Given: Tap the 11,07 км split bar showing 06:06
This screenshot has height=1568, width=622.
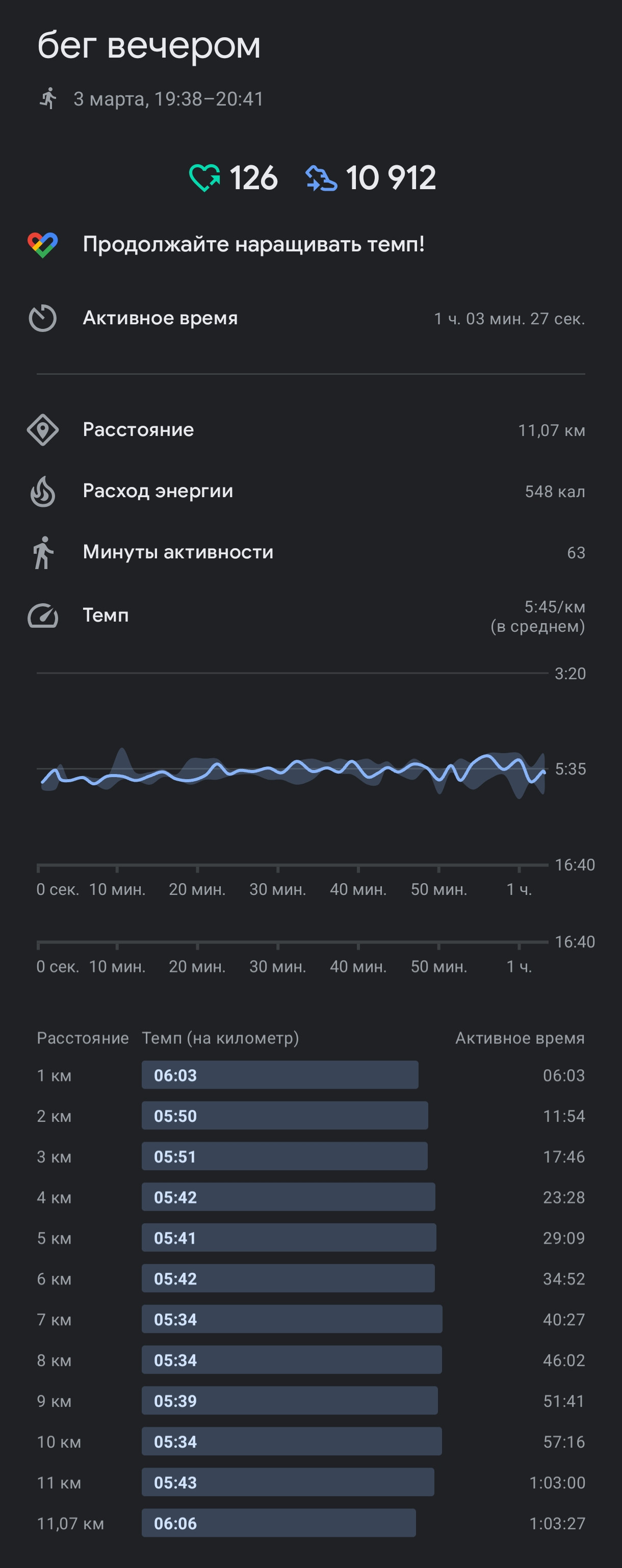Looking at the screenshot, I should (279, 1523).
